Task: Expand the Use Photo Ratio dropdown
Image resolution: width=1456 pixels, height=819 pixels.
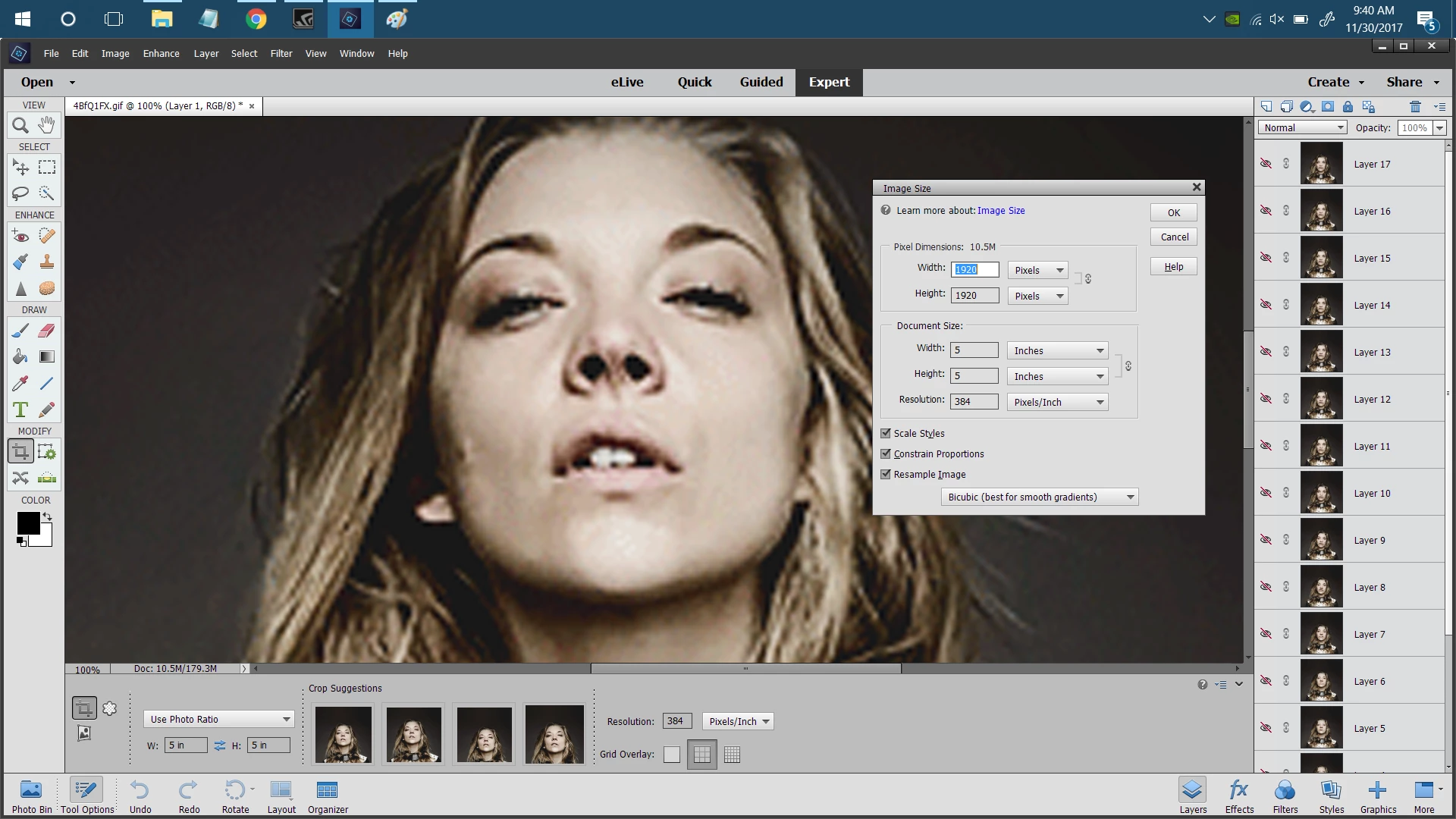Action: [218, 719]
